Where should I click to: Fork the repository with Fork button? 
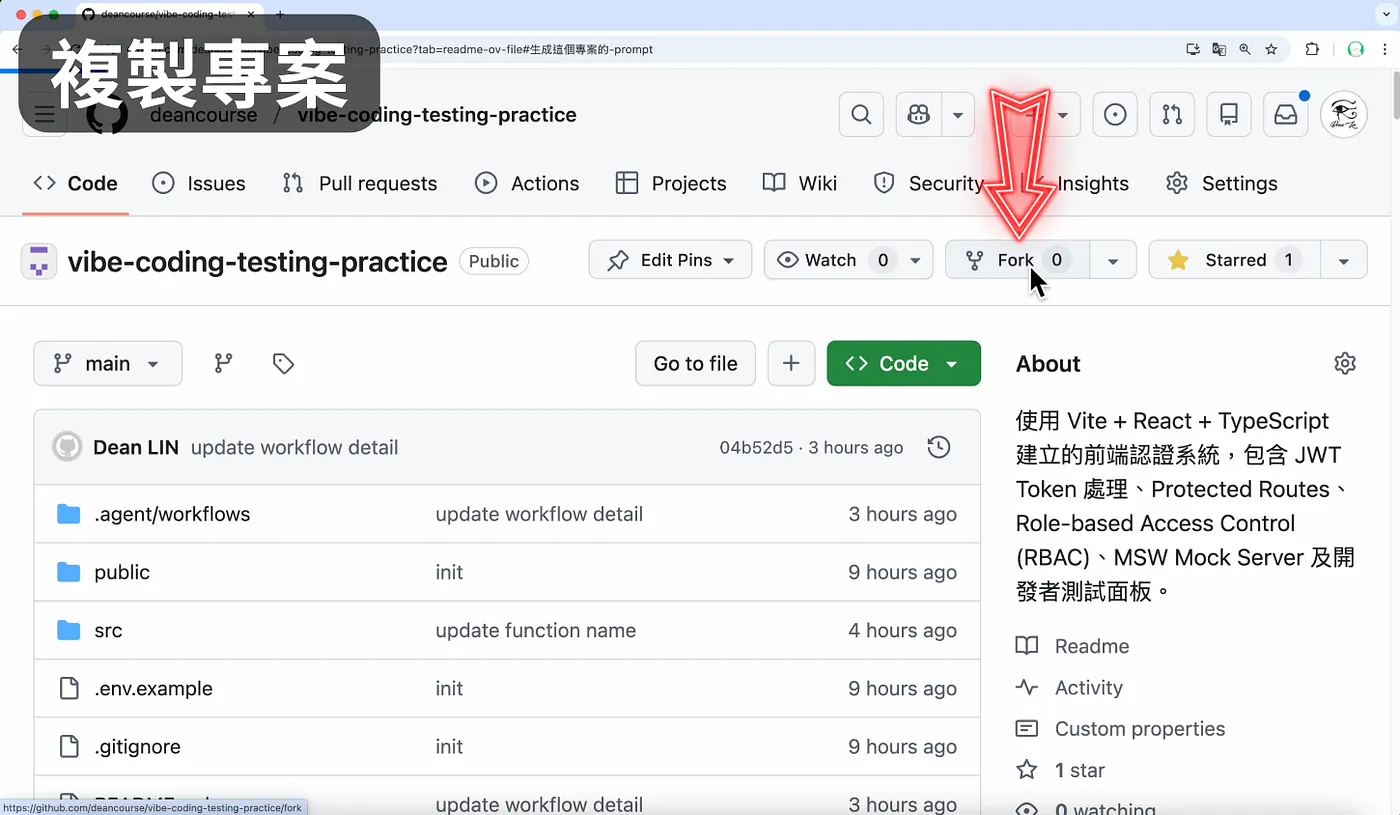tap(1017, 260)
